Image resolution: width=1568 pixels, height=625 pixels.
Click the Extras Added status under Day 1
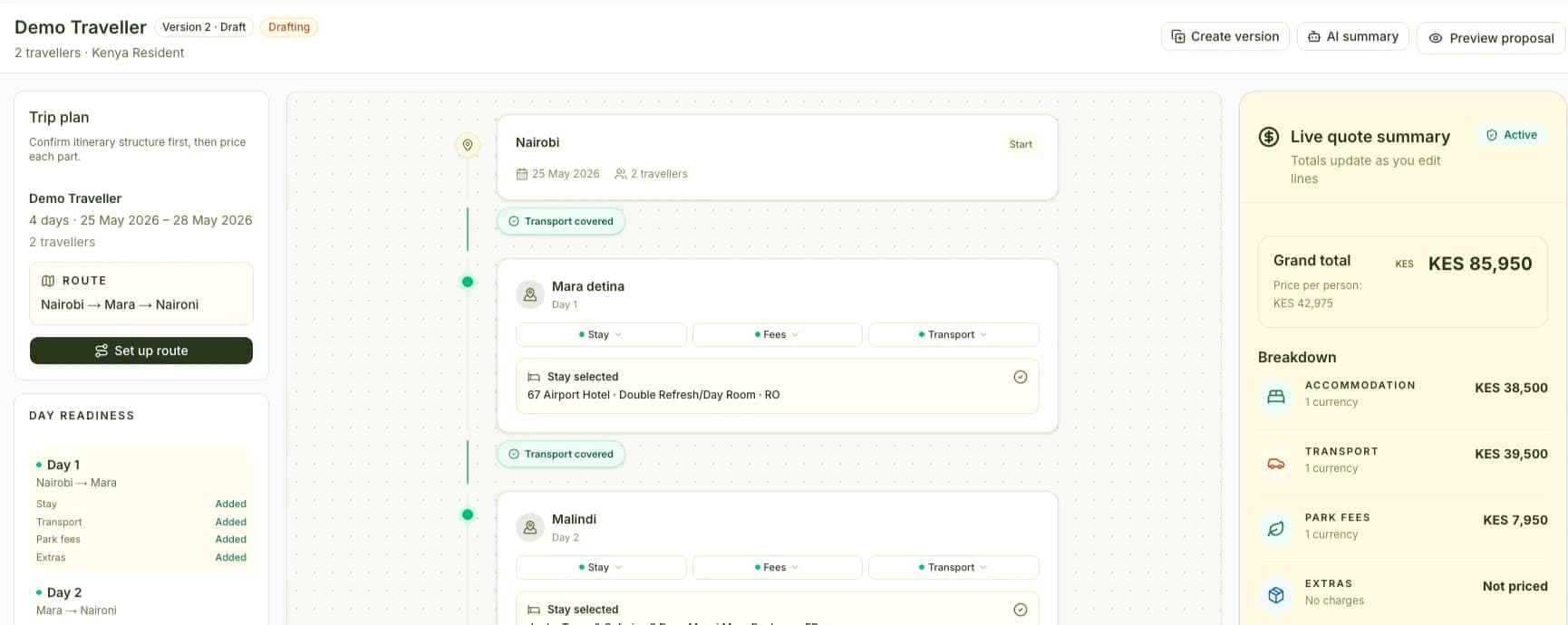point(231,557)
